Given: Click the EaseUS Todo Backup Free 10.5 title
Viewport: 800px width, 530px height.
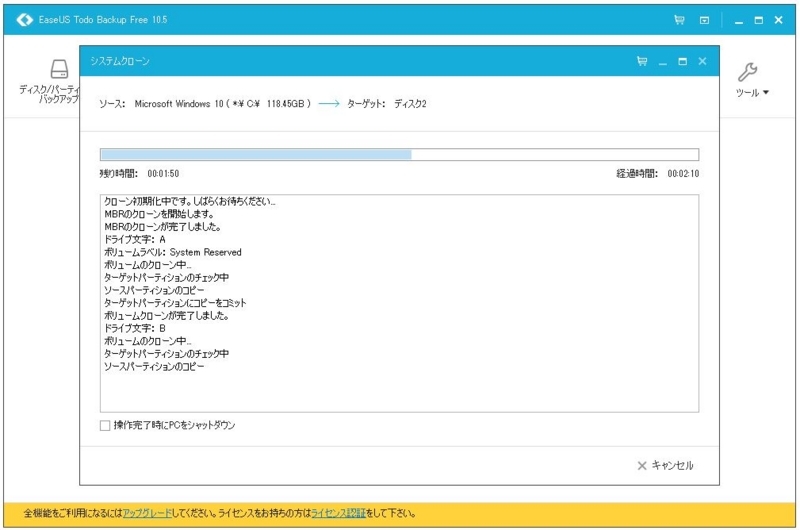Looking at the screenshot, I should coord(103,19).
